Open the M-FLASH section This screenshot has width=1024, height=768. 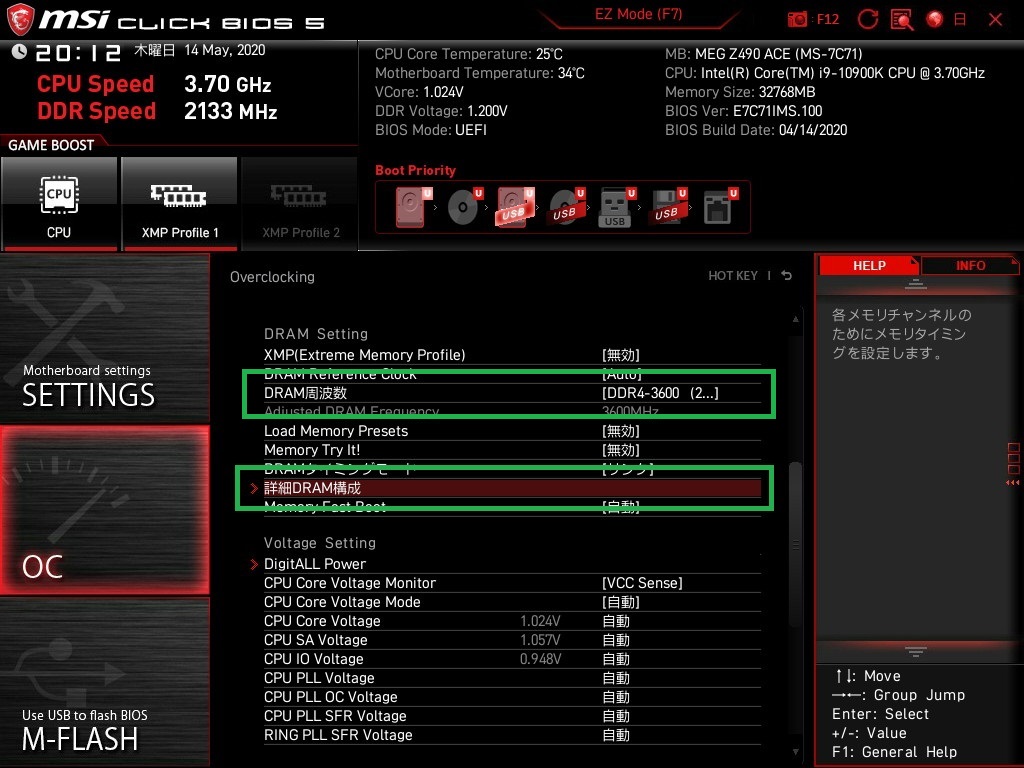point(105,682)
